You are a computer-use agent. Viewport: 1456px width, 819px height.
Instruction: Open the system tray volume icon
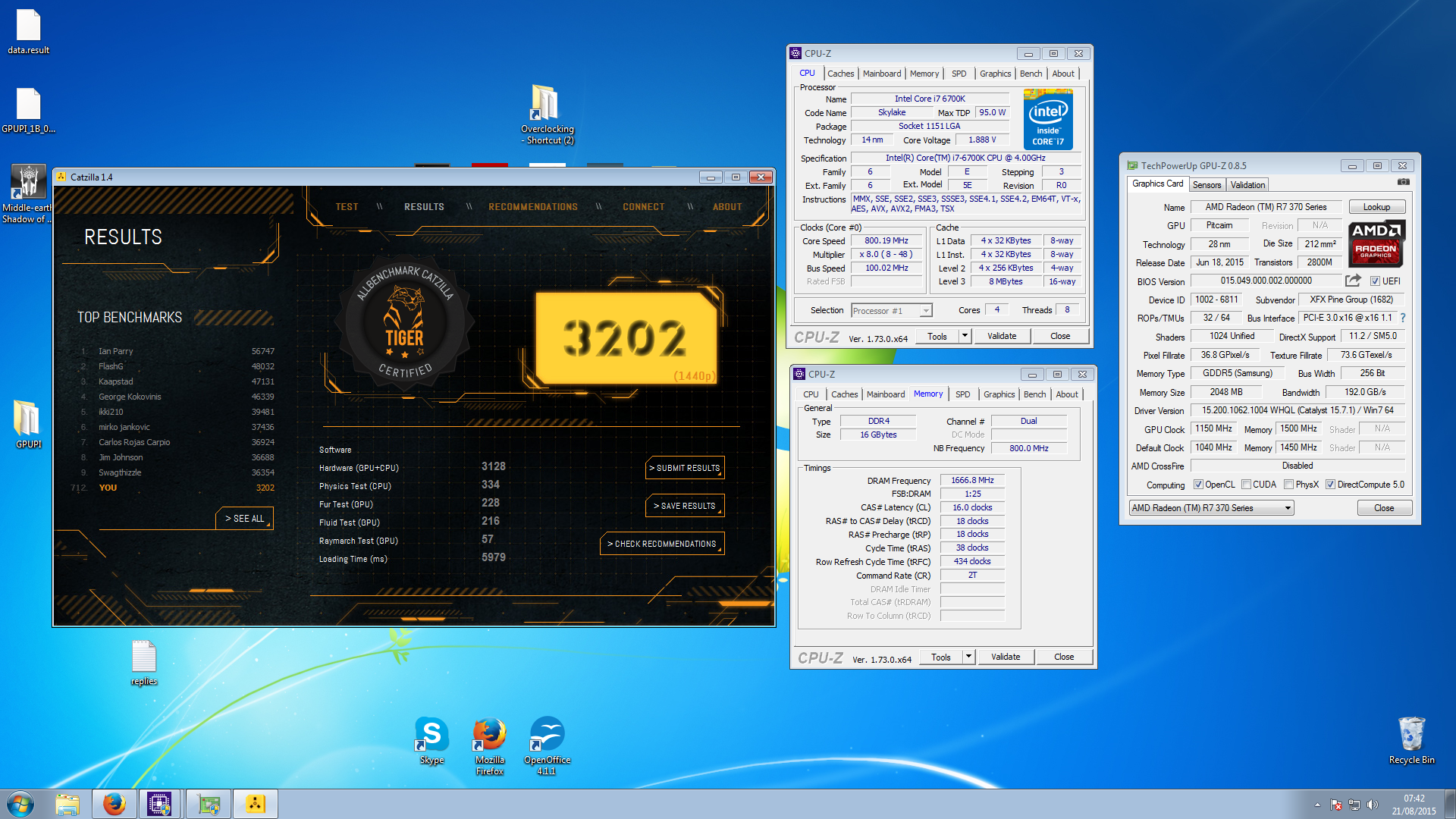coord(1373,805)
